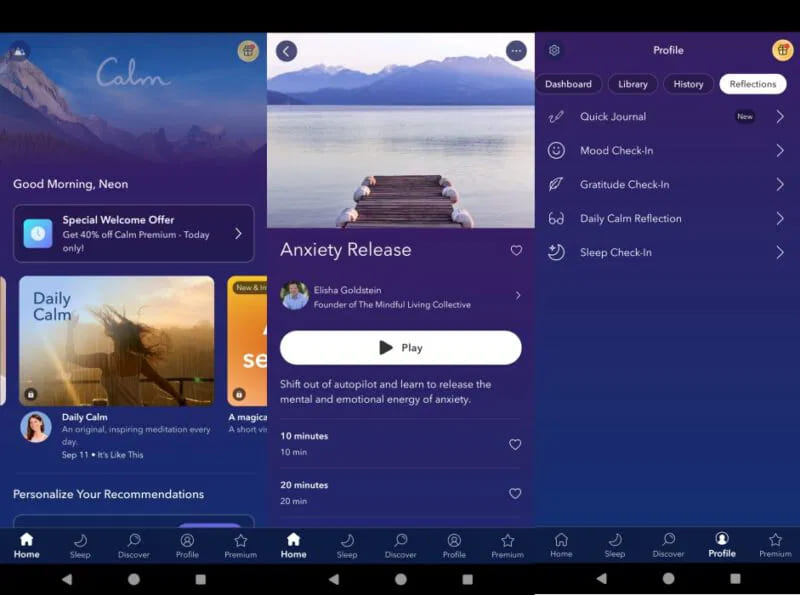This screenshot has width=800, height=595.
Task: Tap the Mood Check-In smiley icon
Action: [556, 151]
